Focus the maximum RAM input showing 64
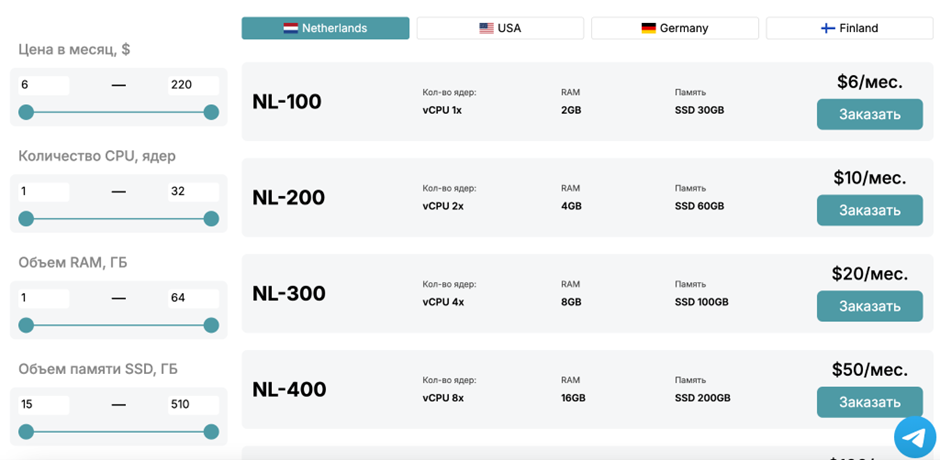Image resolution: width=940 pixels, height=460 pixels. point(192,298)
